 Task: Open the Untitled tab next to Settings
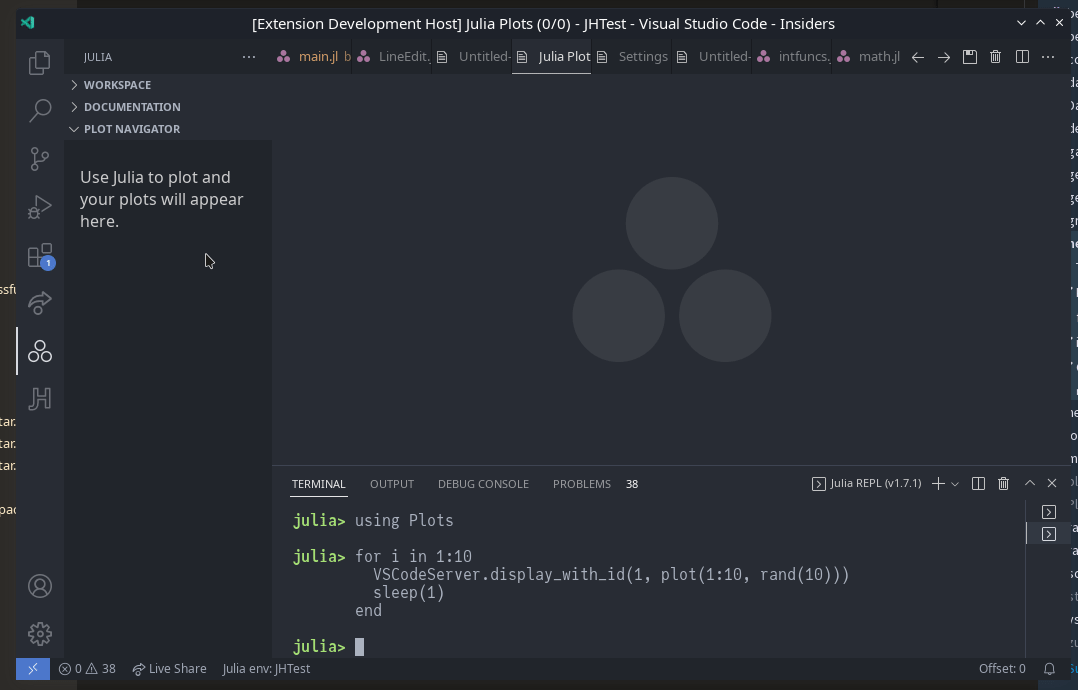pos(714,57)
